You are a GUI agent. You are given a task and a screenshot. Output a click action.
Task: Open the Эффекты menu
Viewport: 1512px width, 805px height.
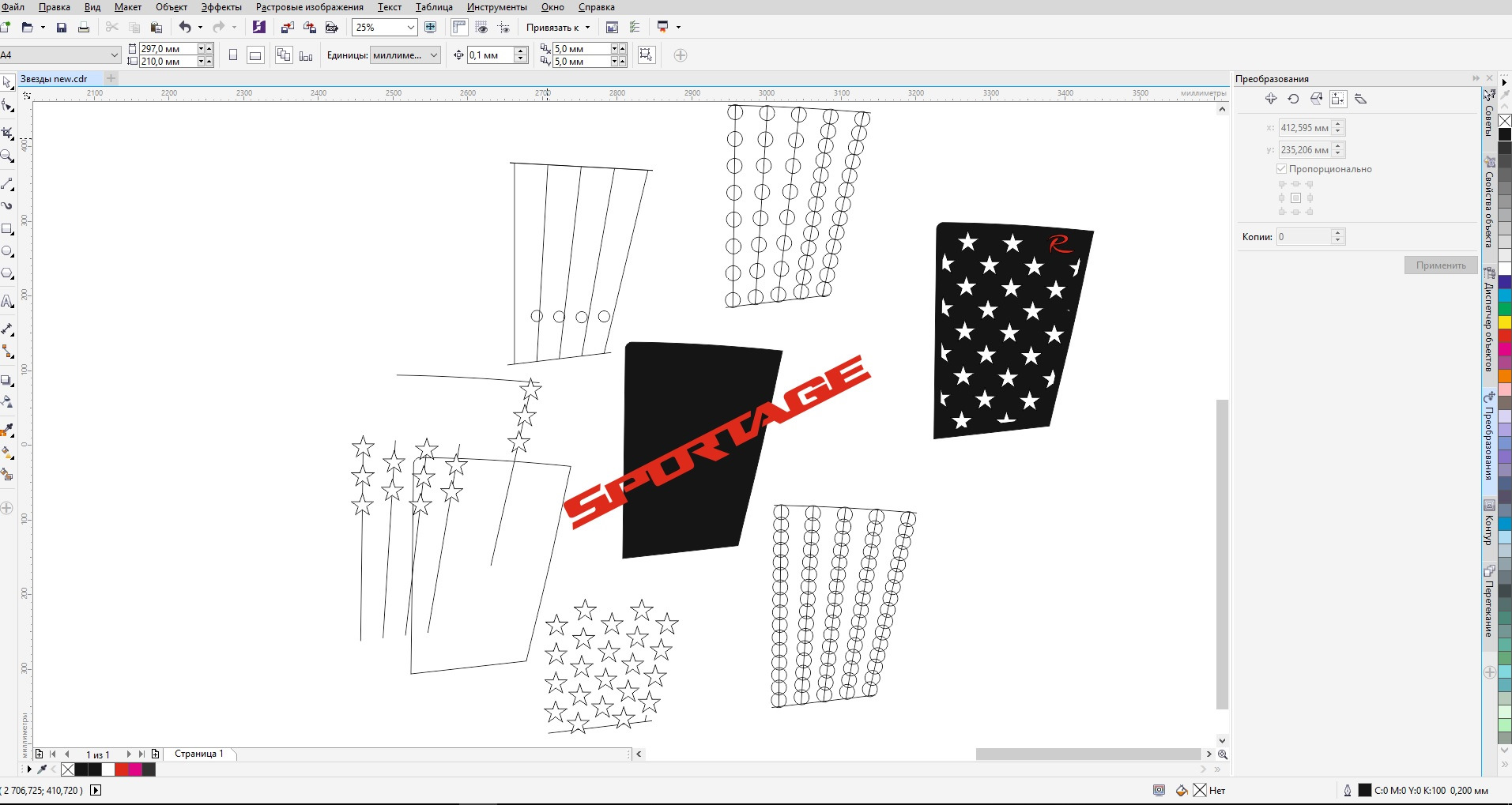(x=221, y=7)
